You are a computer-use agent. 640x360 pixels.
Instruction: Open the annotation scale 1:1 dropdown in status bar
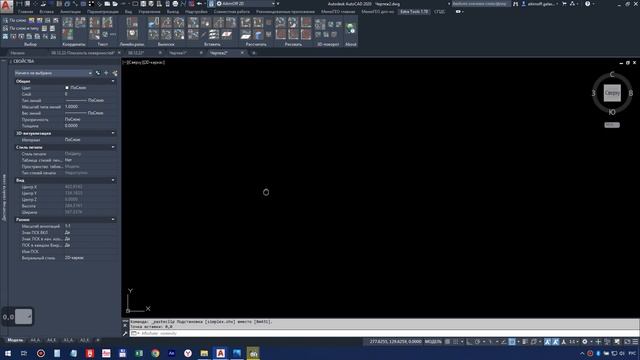point(573,342)
